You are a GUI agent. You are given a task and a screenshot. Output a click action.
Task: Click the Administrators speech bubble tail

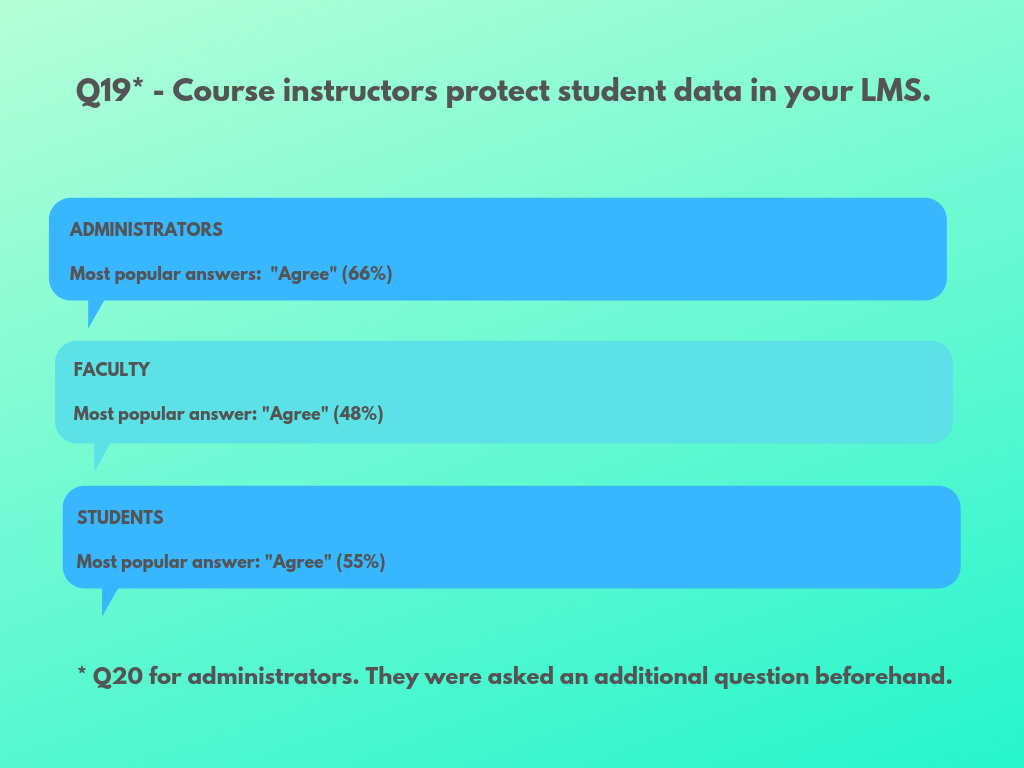[x=93, y=312]
